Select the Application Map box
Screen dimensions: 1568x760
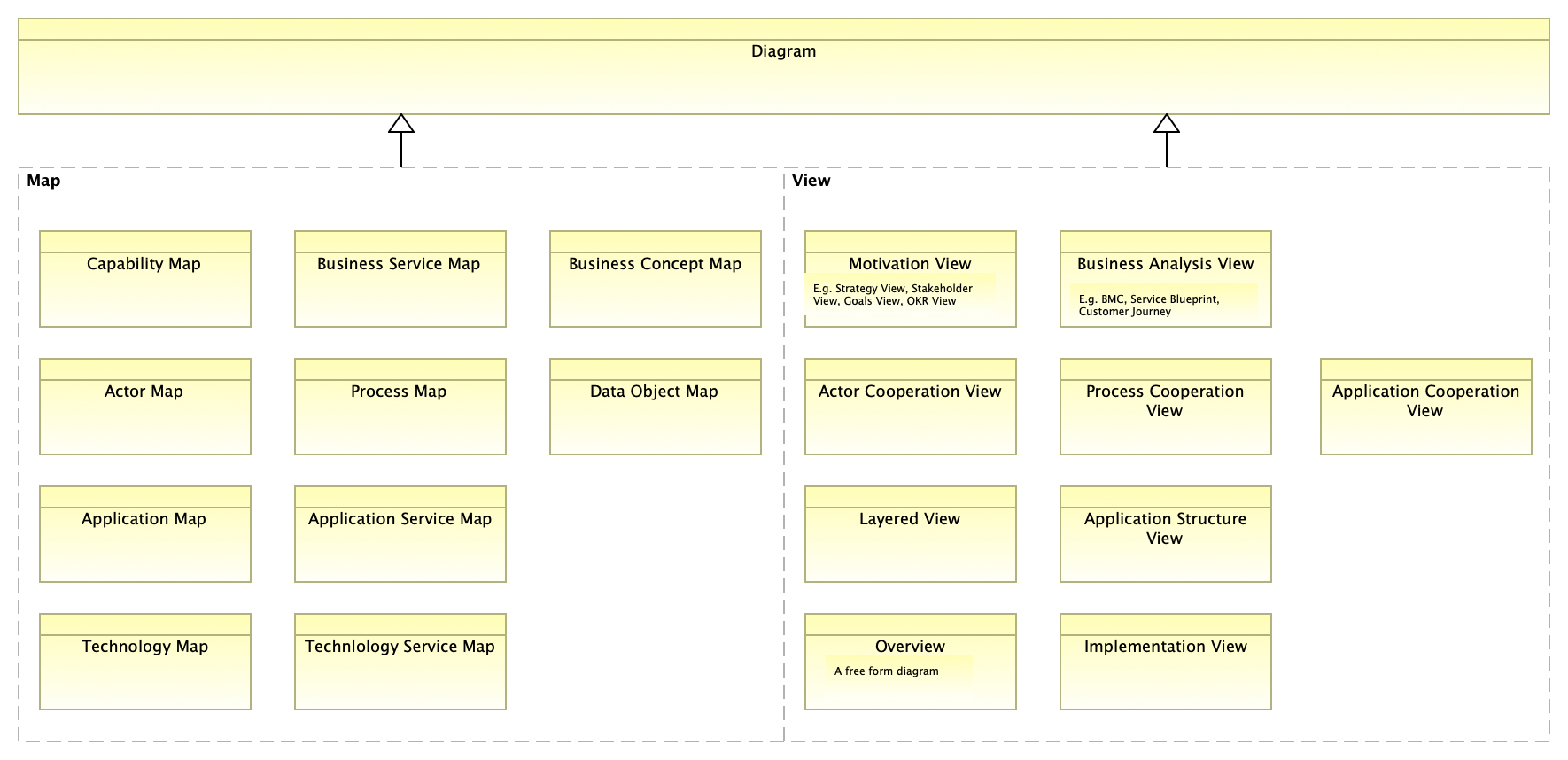point(145,534)
